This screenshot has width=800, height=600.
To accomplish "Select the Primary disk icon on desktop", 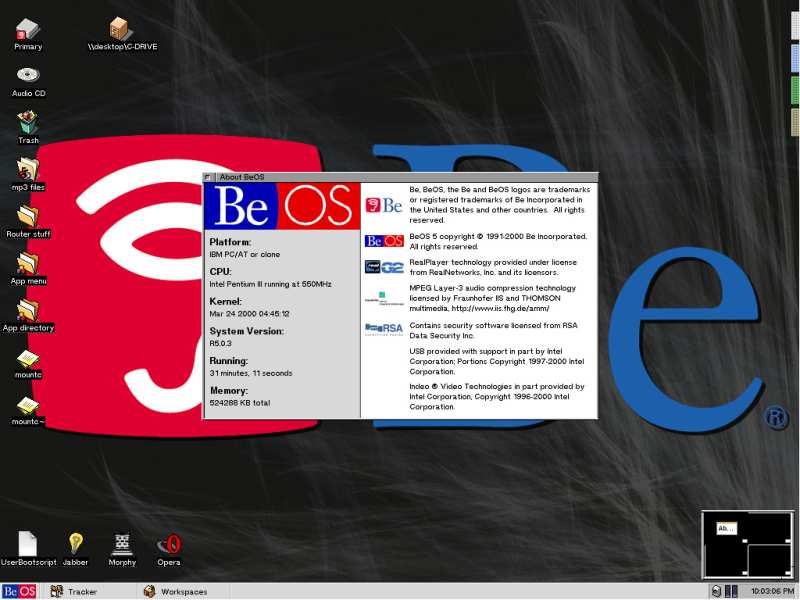I will [28, 29].
